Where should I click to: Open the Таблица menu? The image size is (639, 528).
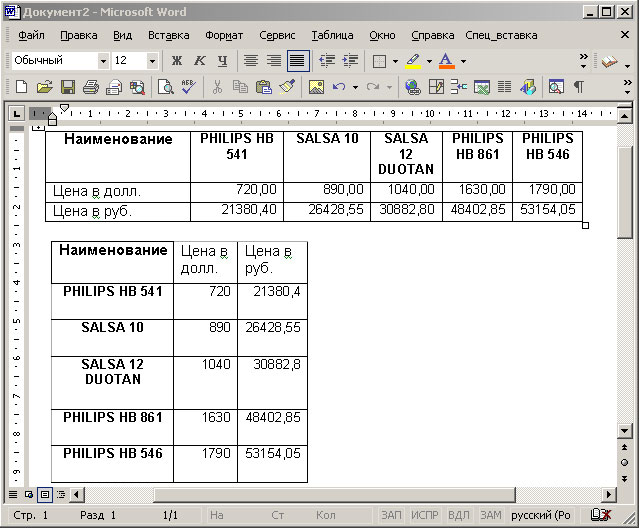[x=332, y=35]
